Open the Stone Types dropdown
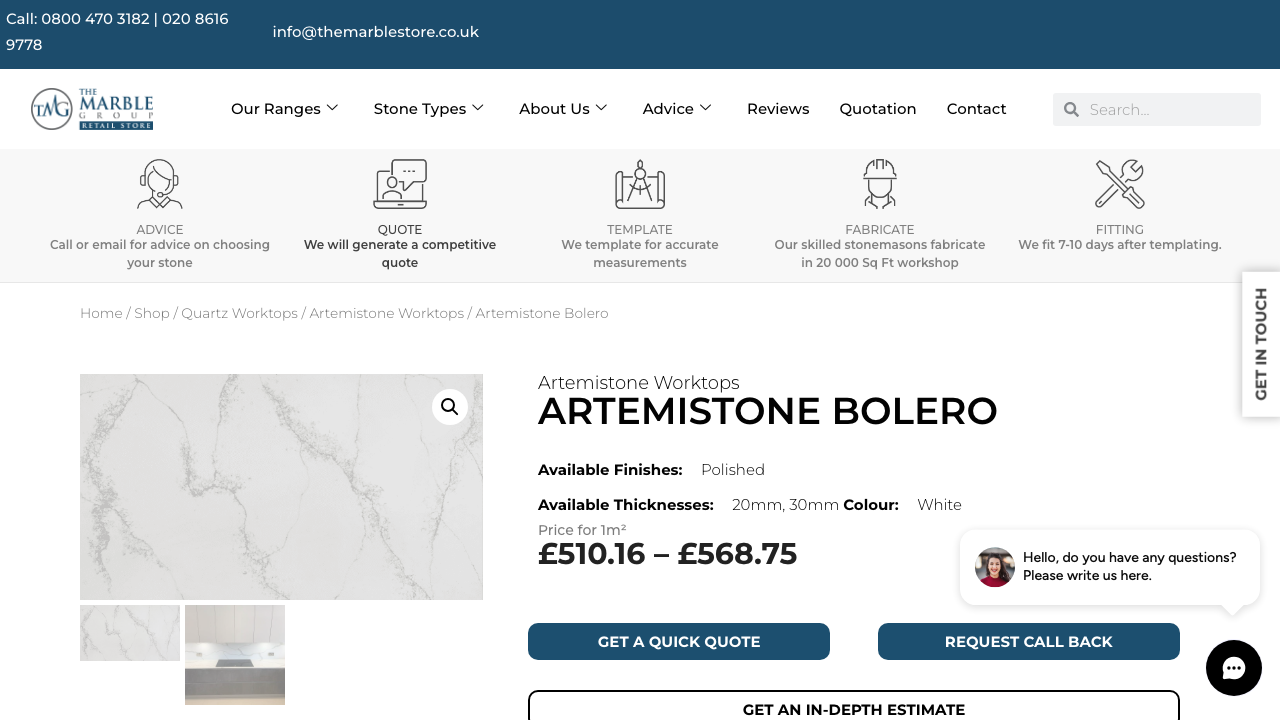Image resolution: width=1280 pixels, height=720 pixels. pos(428,108)
